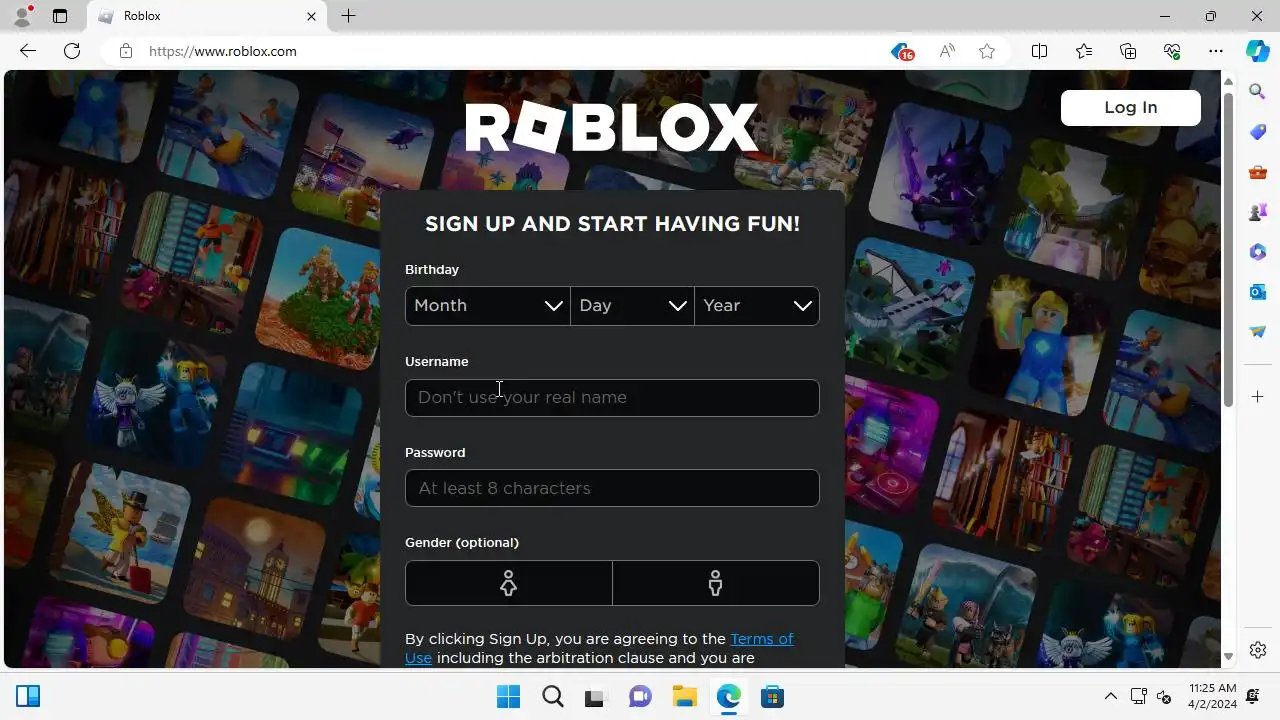Show hidden system tray icons chevron
This screenshot has width=1280, height=720.
click(x=1110, y=696)
